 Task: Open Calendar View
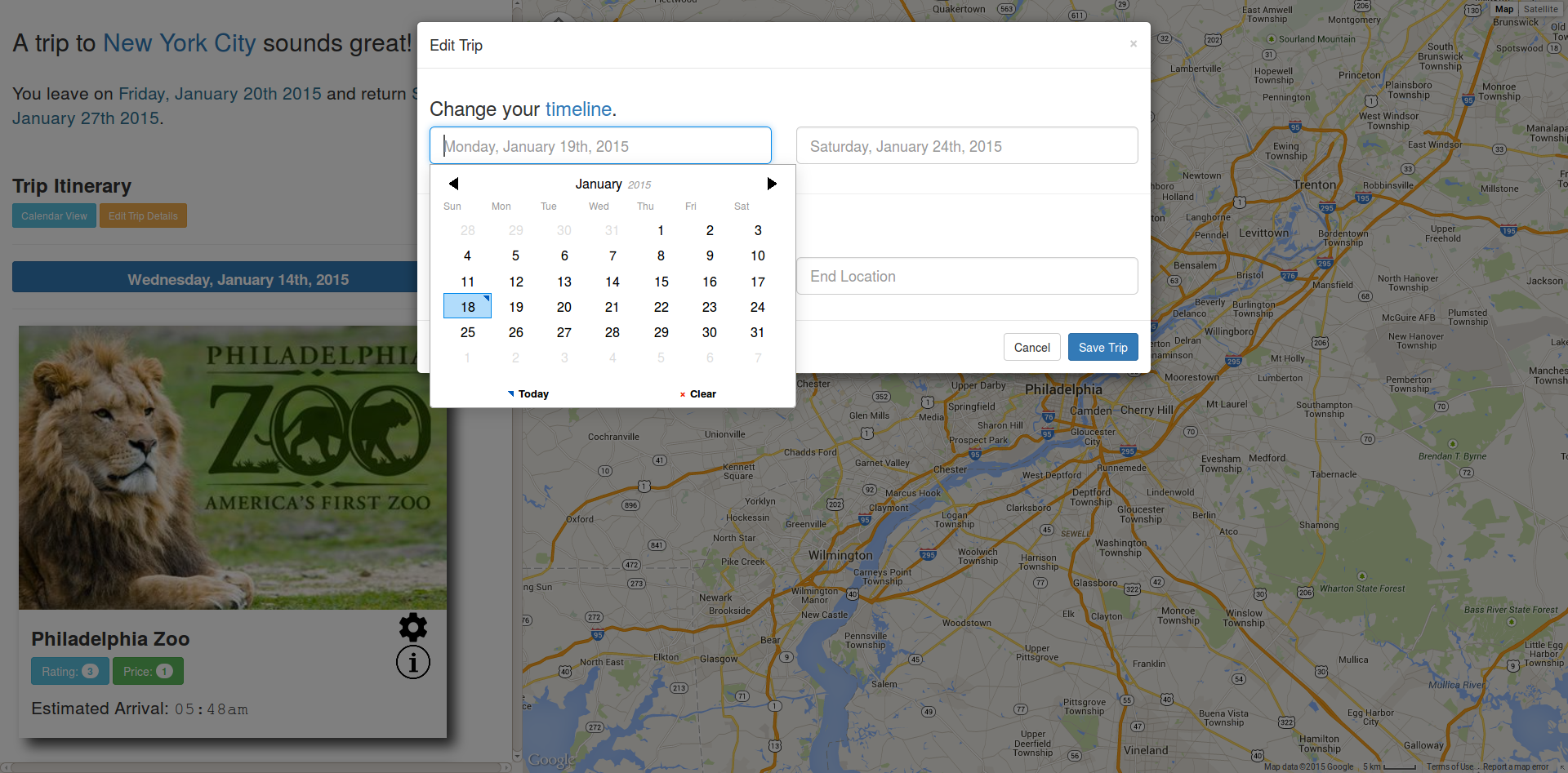[x=54, y=215]
